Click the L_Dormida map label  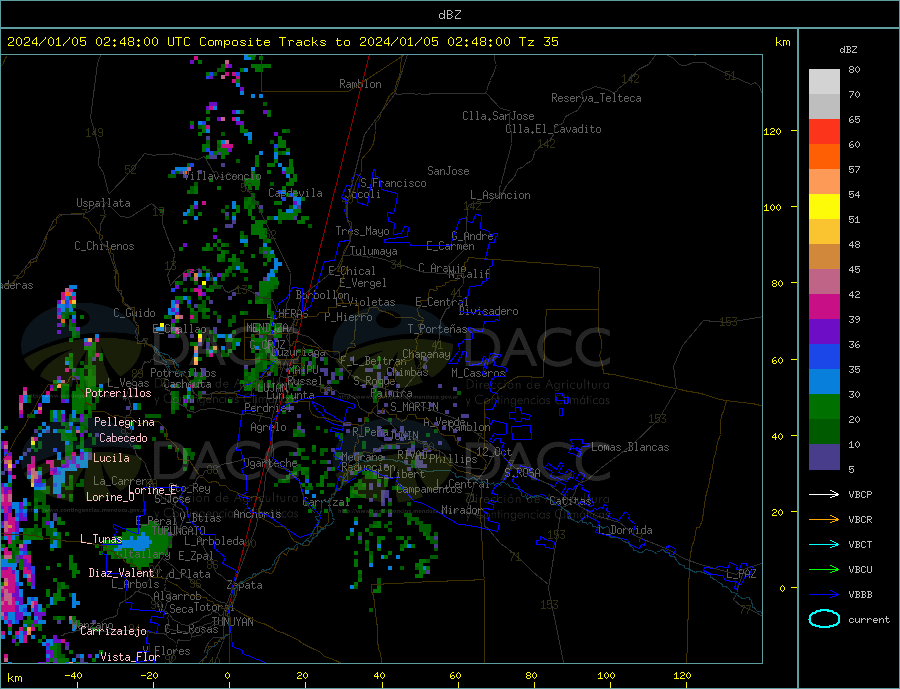[626, 530]
